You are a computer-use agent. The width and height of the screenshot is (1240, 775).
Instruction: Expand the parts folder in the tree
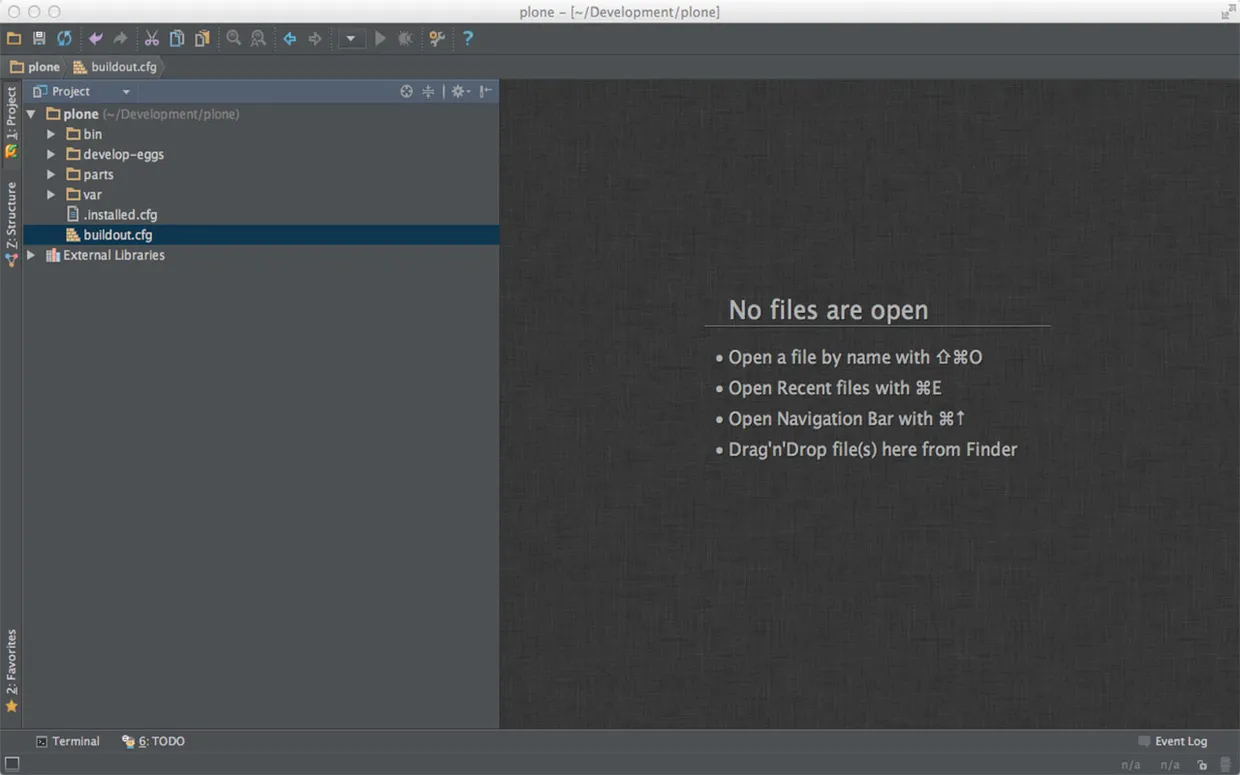pyautogui.click(x=50, y=174)
